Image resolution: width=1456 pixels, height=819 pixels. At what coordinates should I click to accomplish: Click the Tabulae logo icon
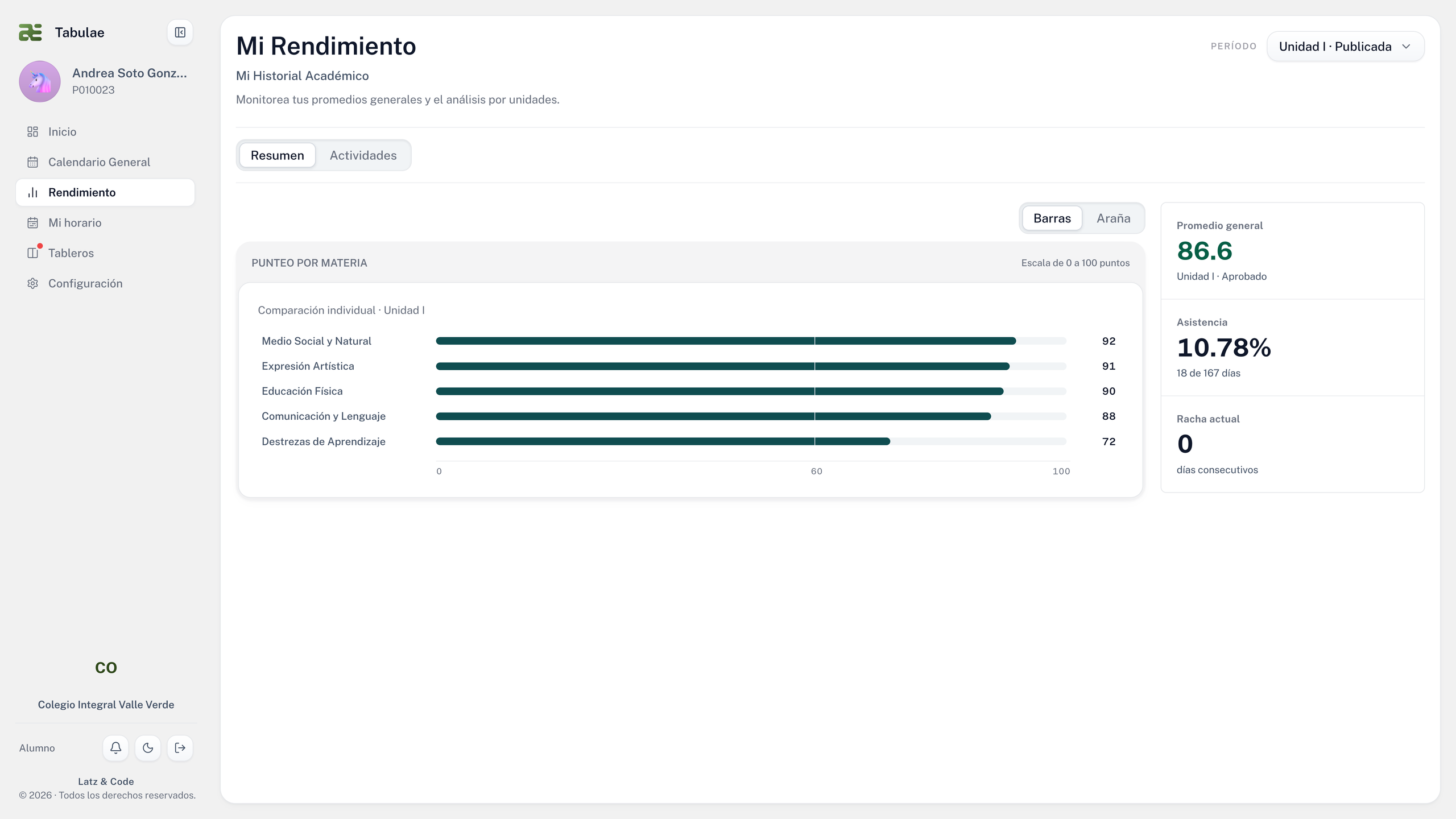click(x=30, y=32)
